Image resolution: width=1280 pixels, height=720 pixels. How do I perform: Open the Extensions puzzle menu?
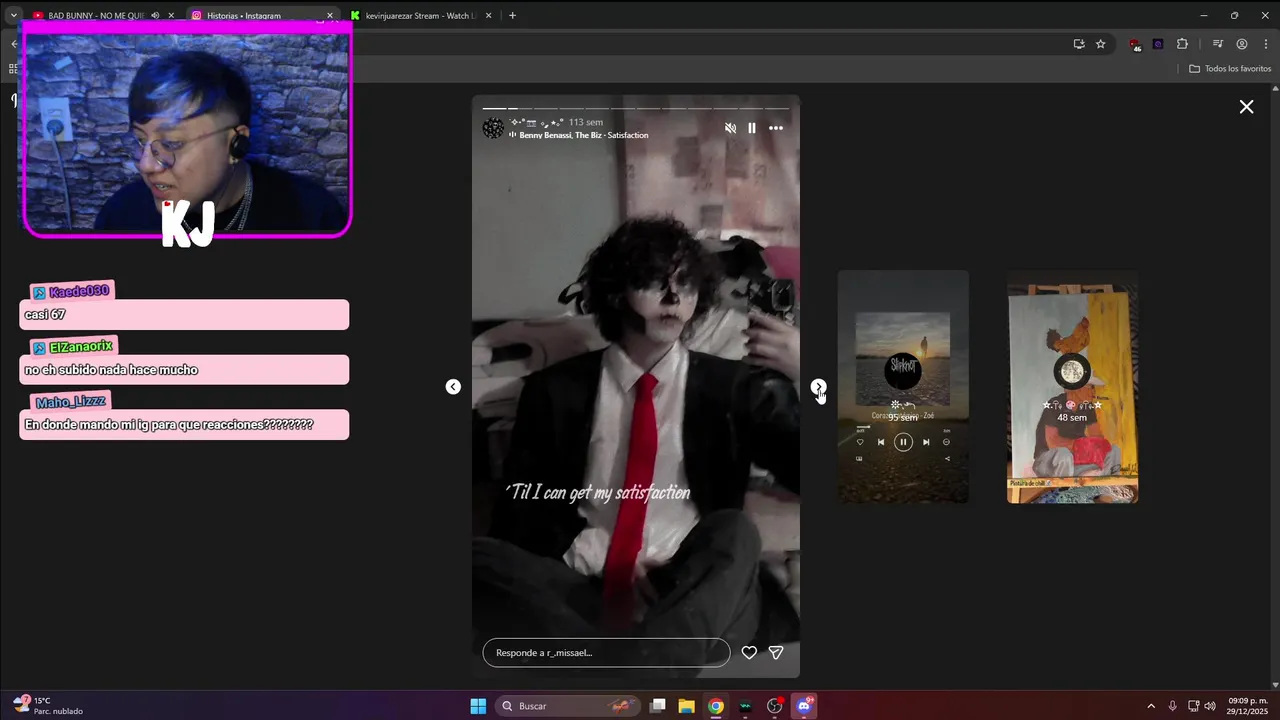click(1182, 44)
